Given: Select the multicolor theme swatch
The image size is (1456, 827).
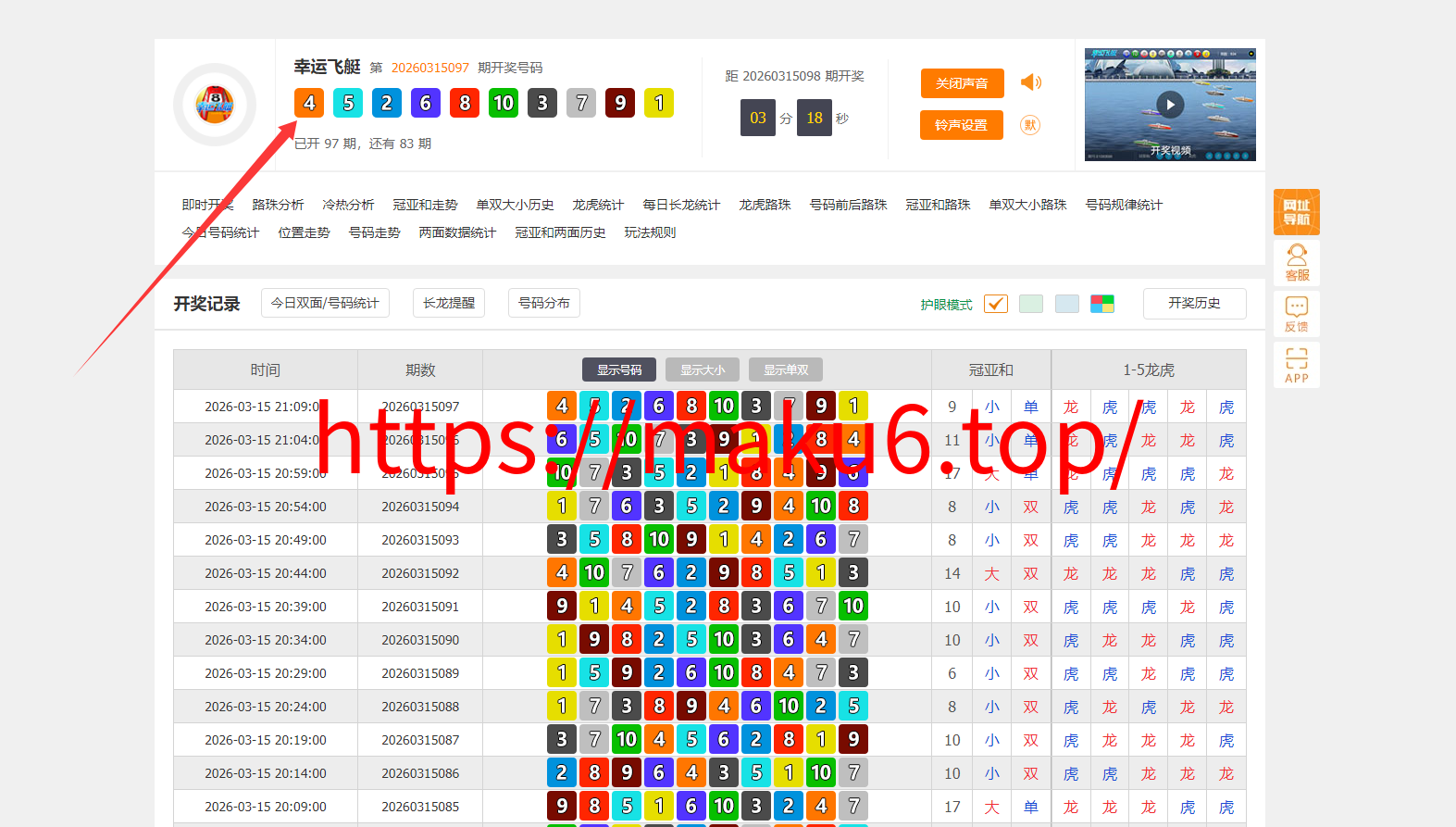Looking at the screenshot, I should [1102, 304].
